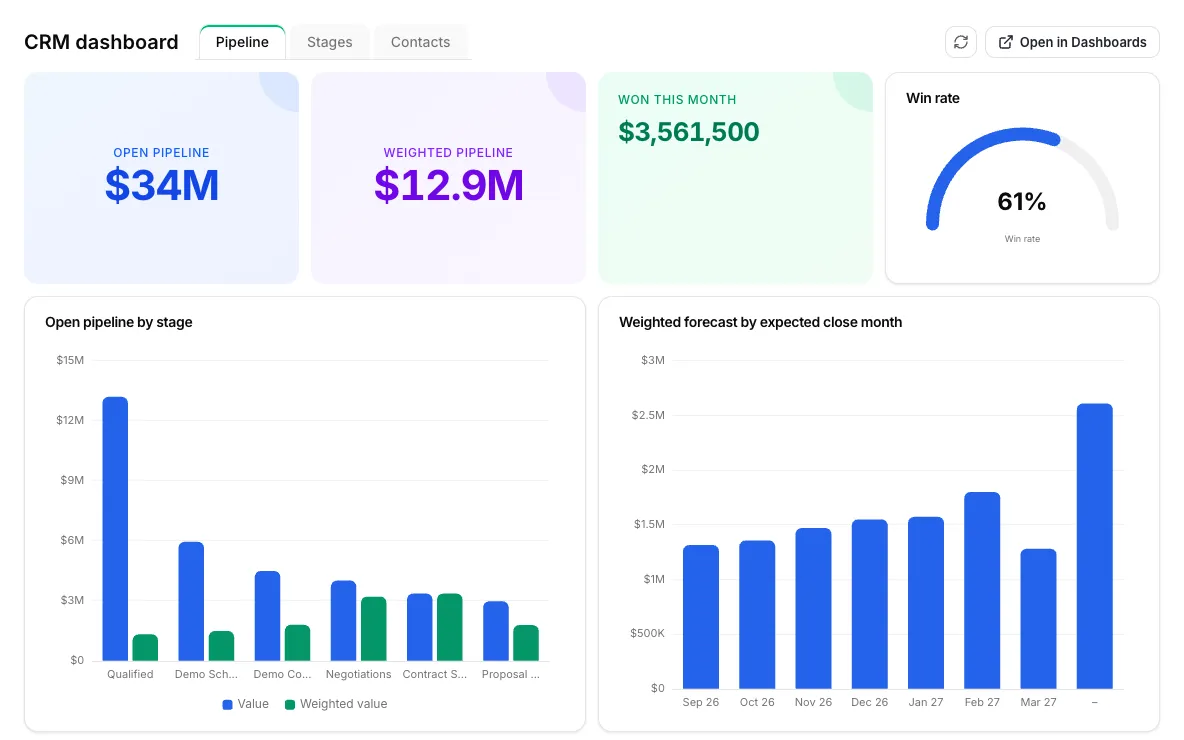Click the green Demo Sch... weighted bar
1184x740 pixels.
tap(221, 646)
